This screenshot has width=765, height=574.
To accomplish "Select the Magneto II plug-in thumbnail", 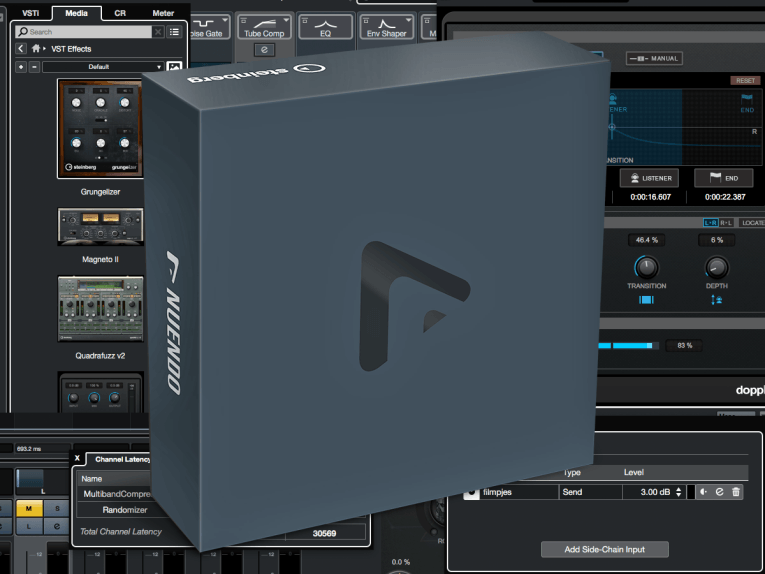I will [x=101, y=226].
